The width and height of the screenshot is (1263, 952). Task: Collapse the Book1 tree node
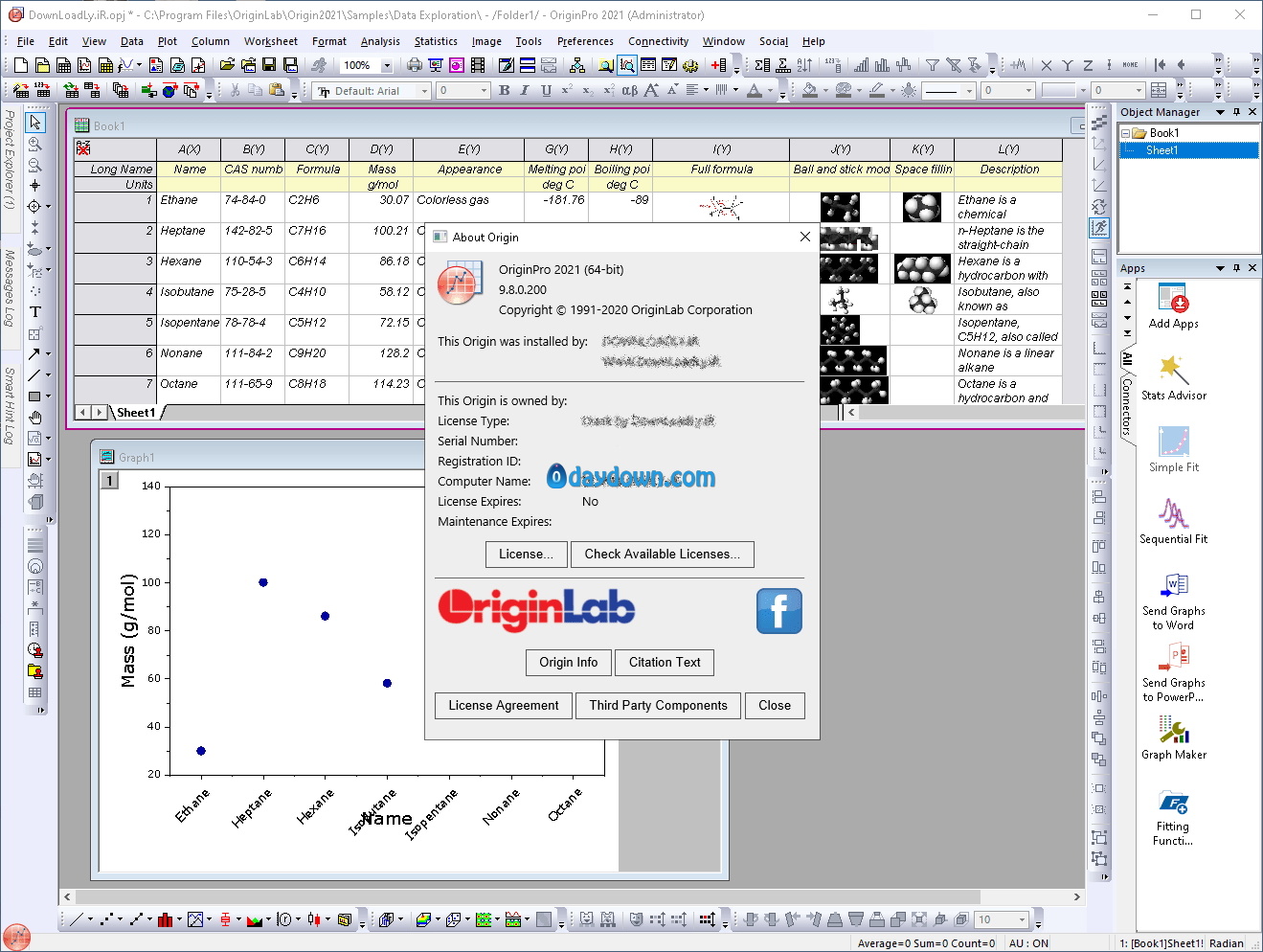(1126, 133)
